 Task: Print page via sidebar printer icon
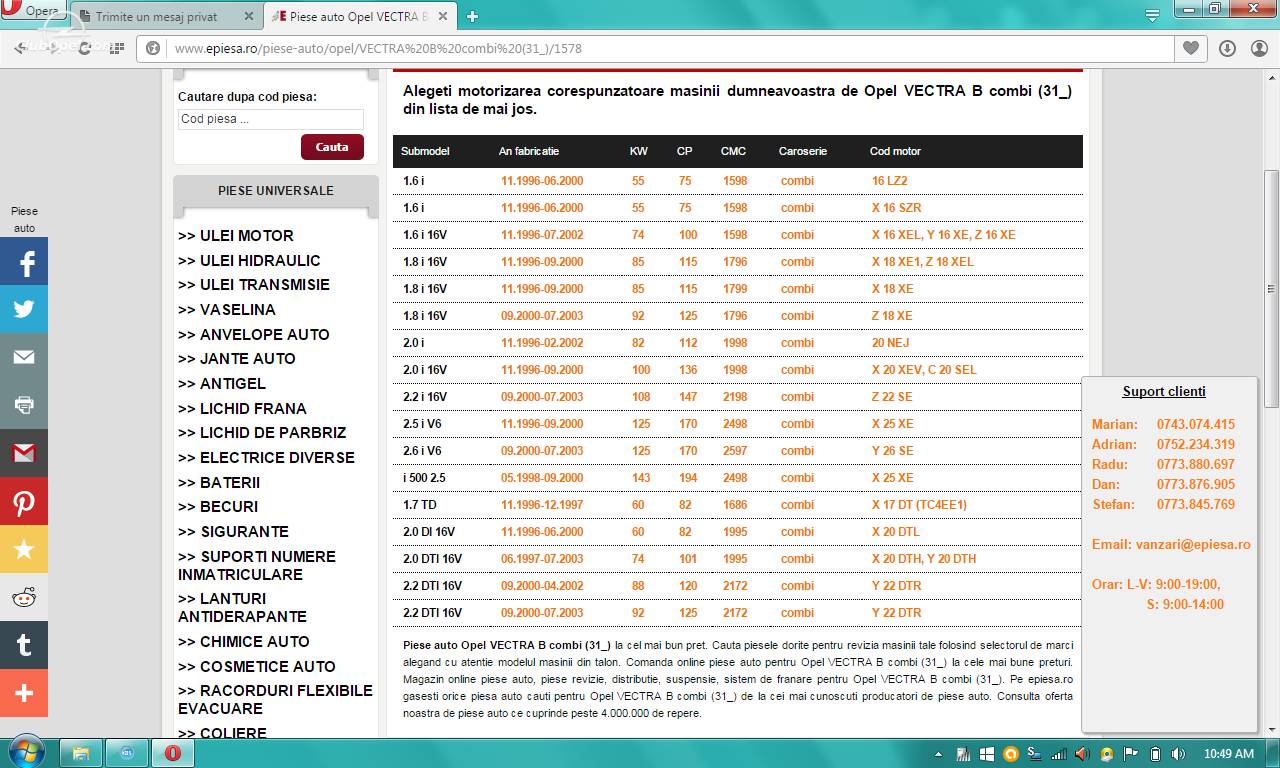point(24,405)
